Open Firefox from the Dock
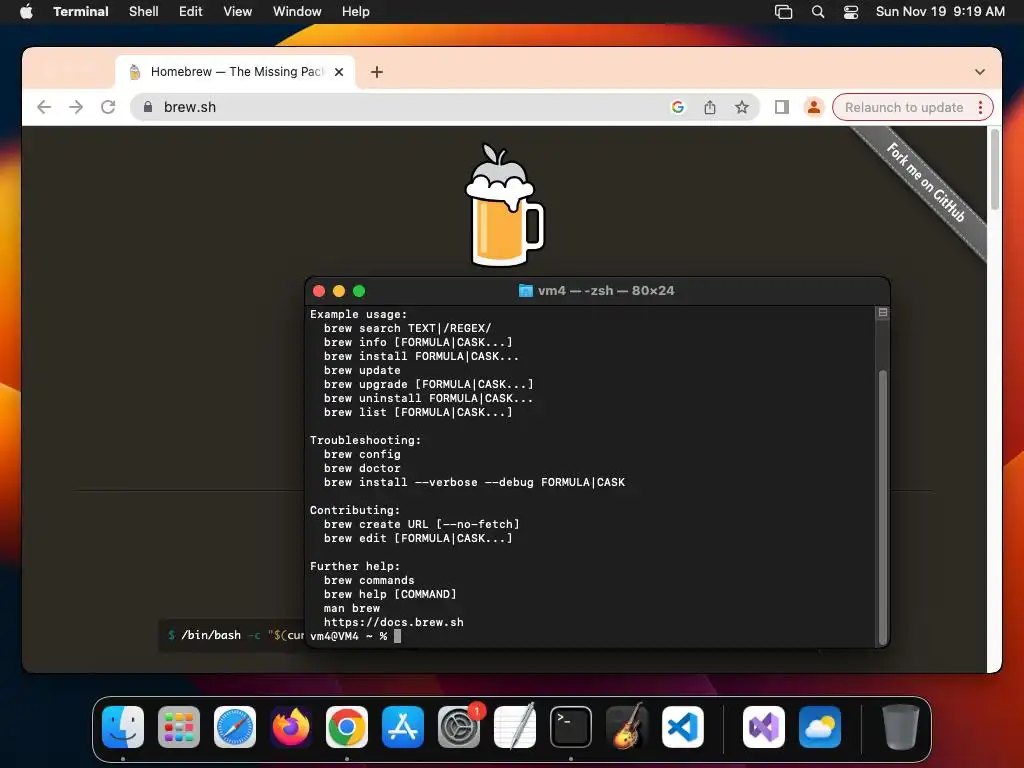The width and height of the screenshot is (1024, 768). pos(291,727)
